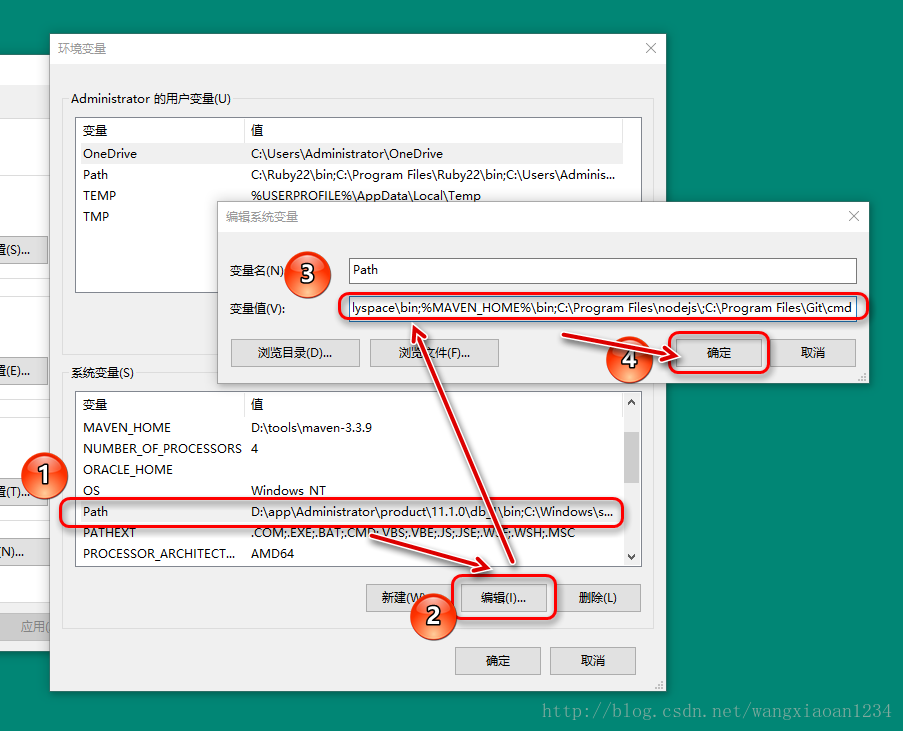Viewport: 903px width, 731px height.
Task: Close the 编辑系统变量 dialog
Action: point(853,216)
